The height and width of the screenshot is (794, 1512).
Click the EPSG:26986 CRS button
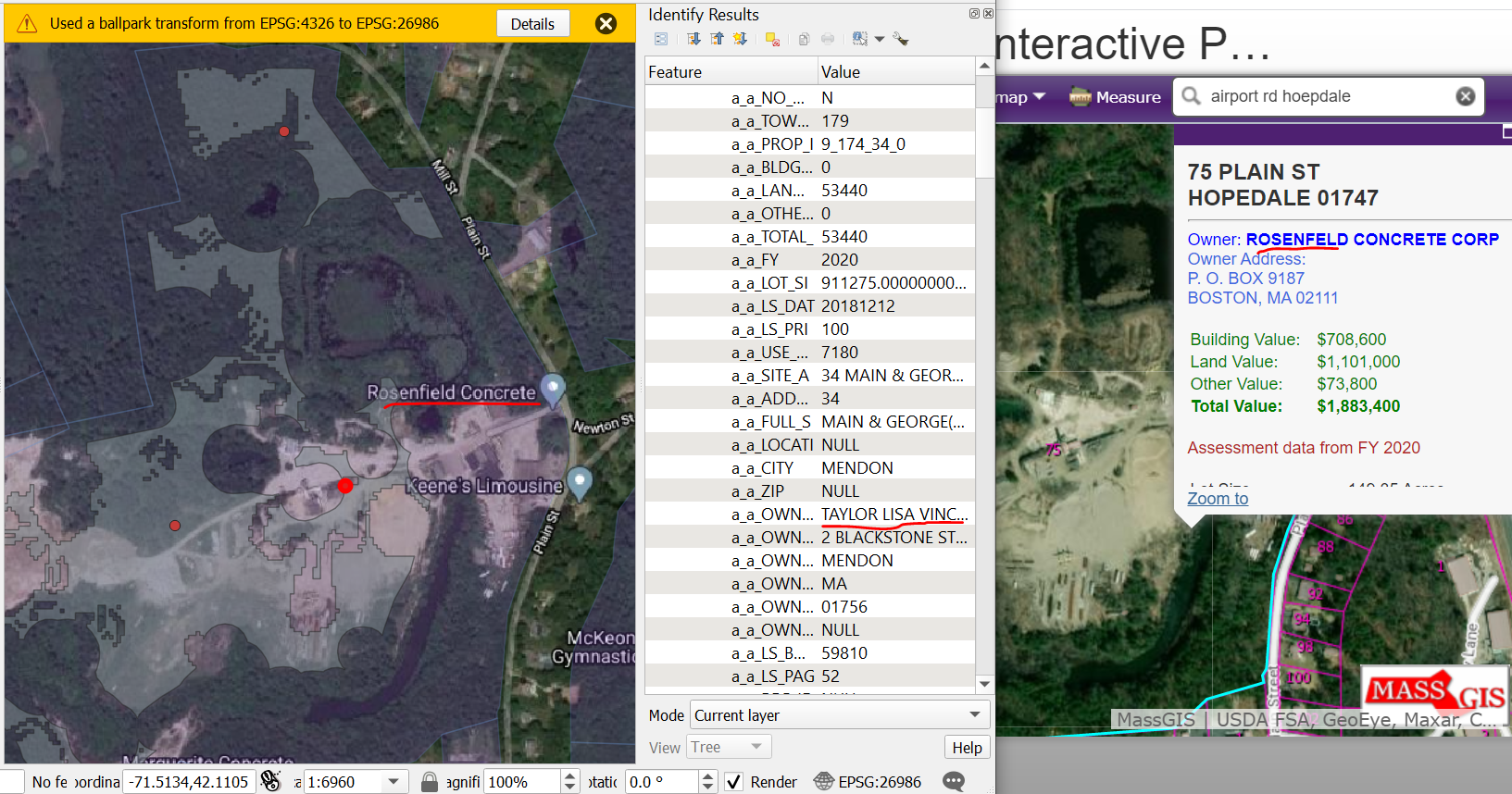pyautogui.click(x=868, y=782)
